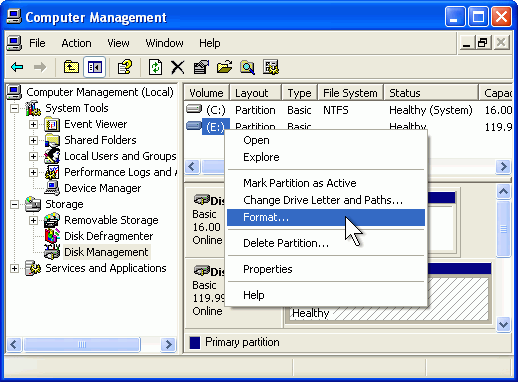Click the Search magnifier toolbar icon
This screenshot has height=382, width=518.
click(247, 67)
